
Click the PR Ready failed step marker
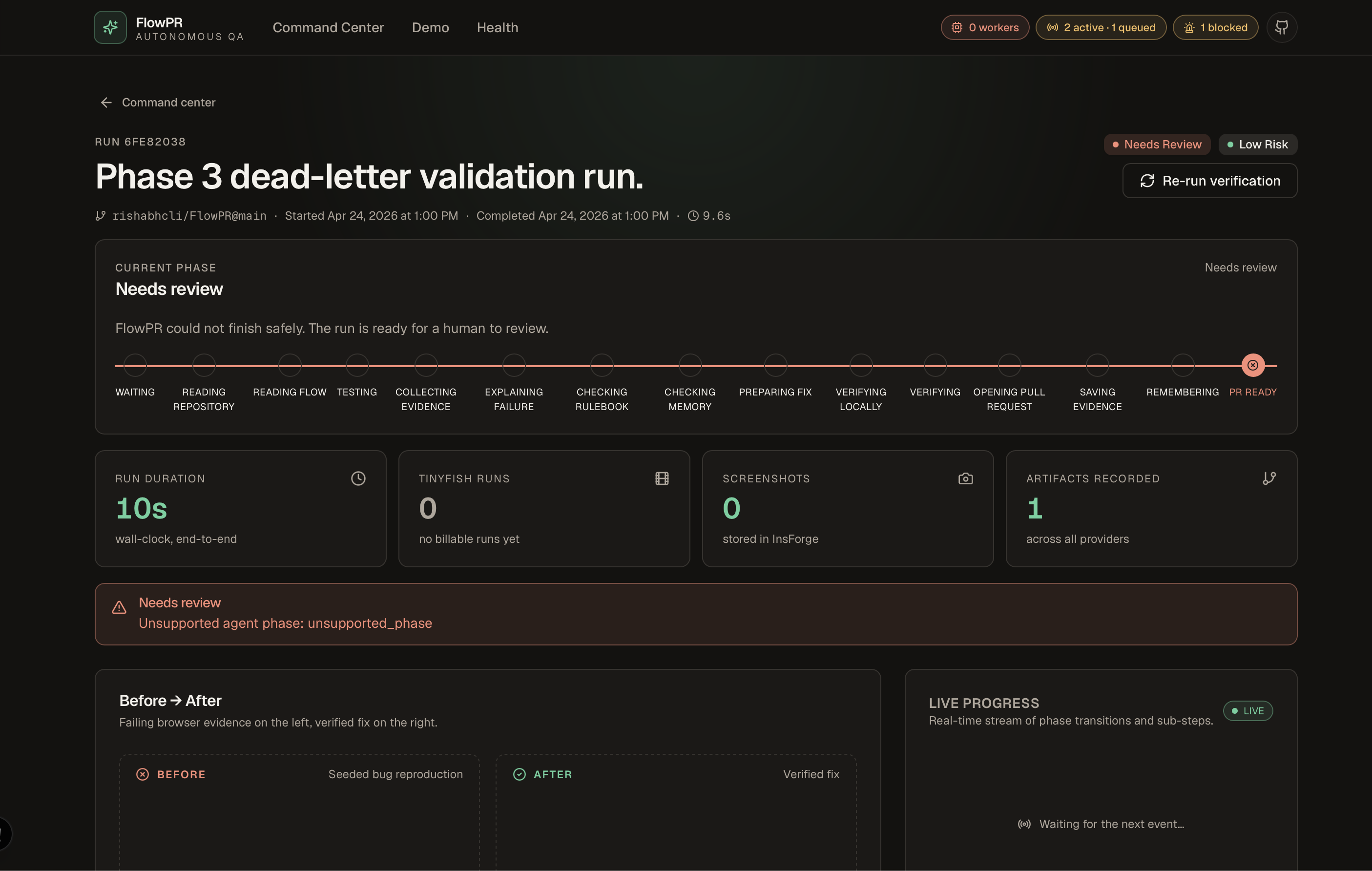coord(1252,365)
